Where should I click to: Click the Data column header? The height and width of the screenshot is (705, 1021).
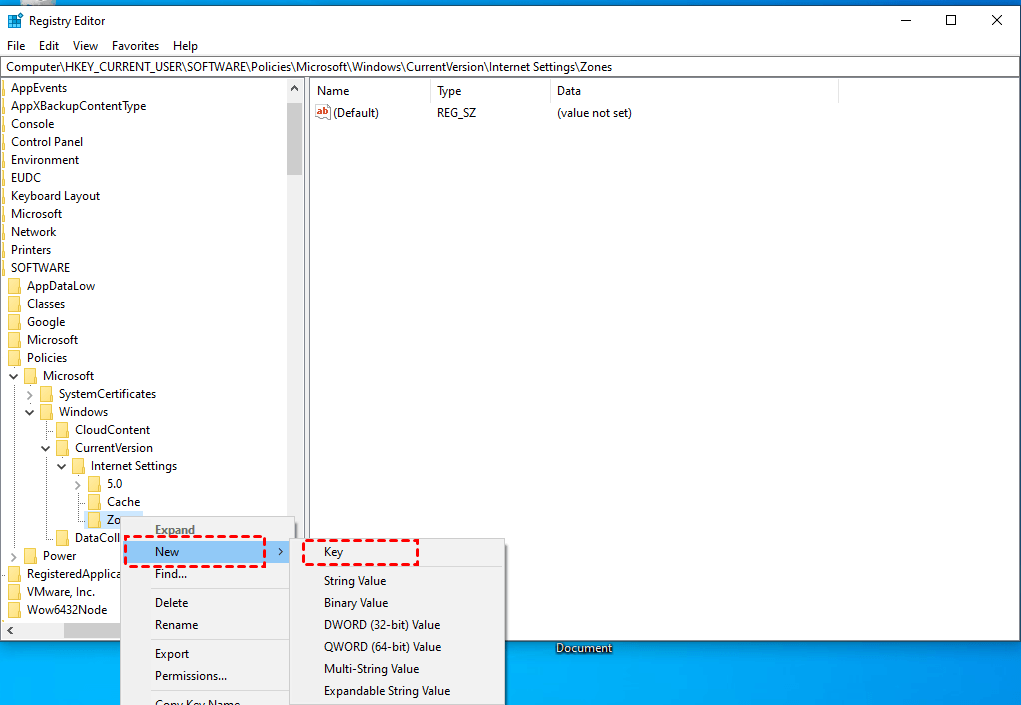[x=695, y=91]
